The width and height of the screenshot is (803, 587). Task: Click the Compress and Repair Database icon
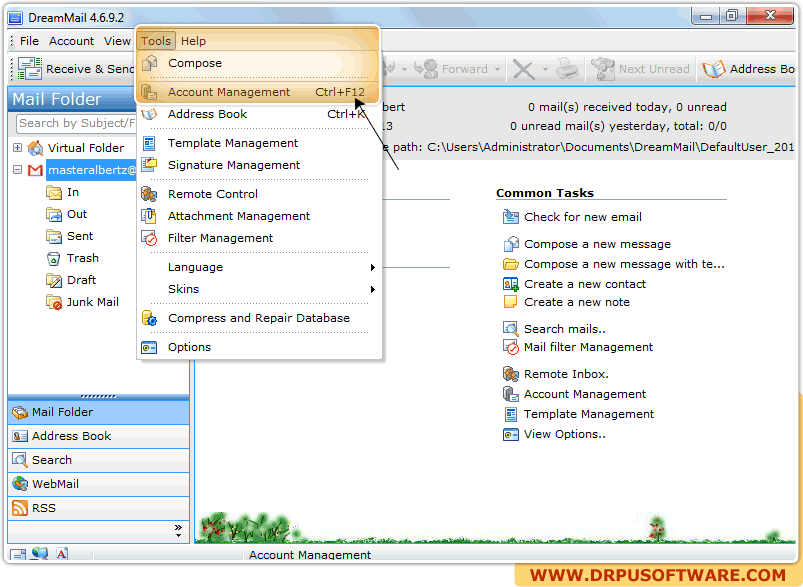tap(149, 318)
